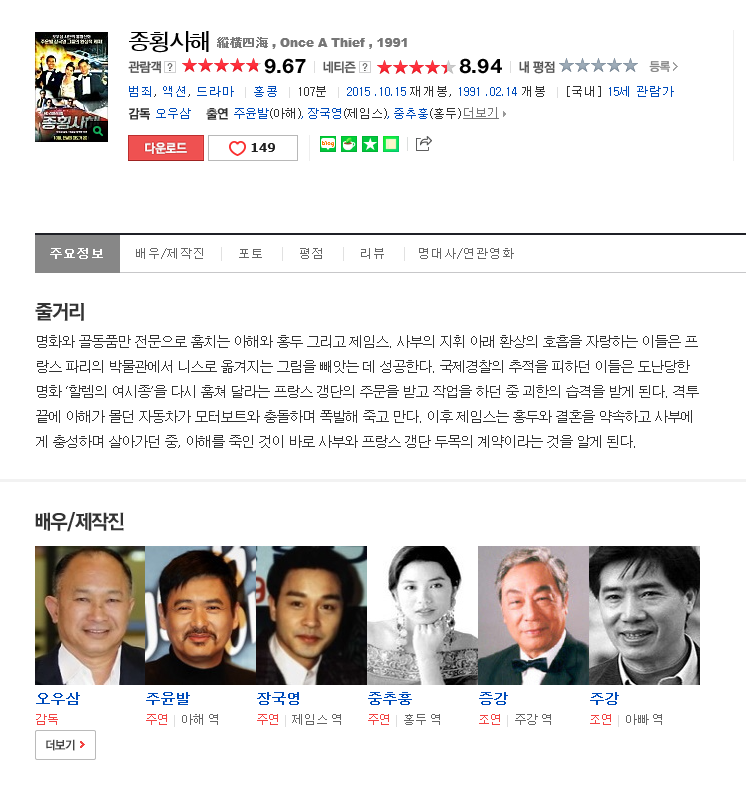The image size is (746, 787).
Task: Click the heart like icon with 149
Action: (x=253, y=148)
